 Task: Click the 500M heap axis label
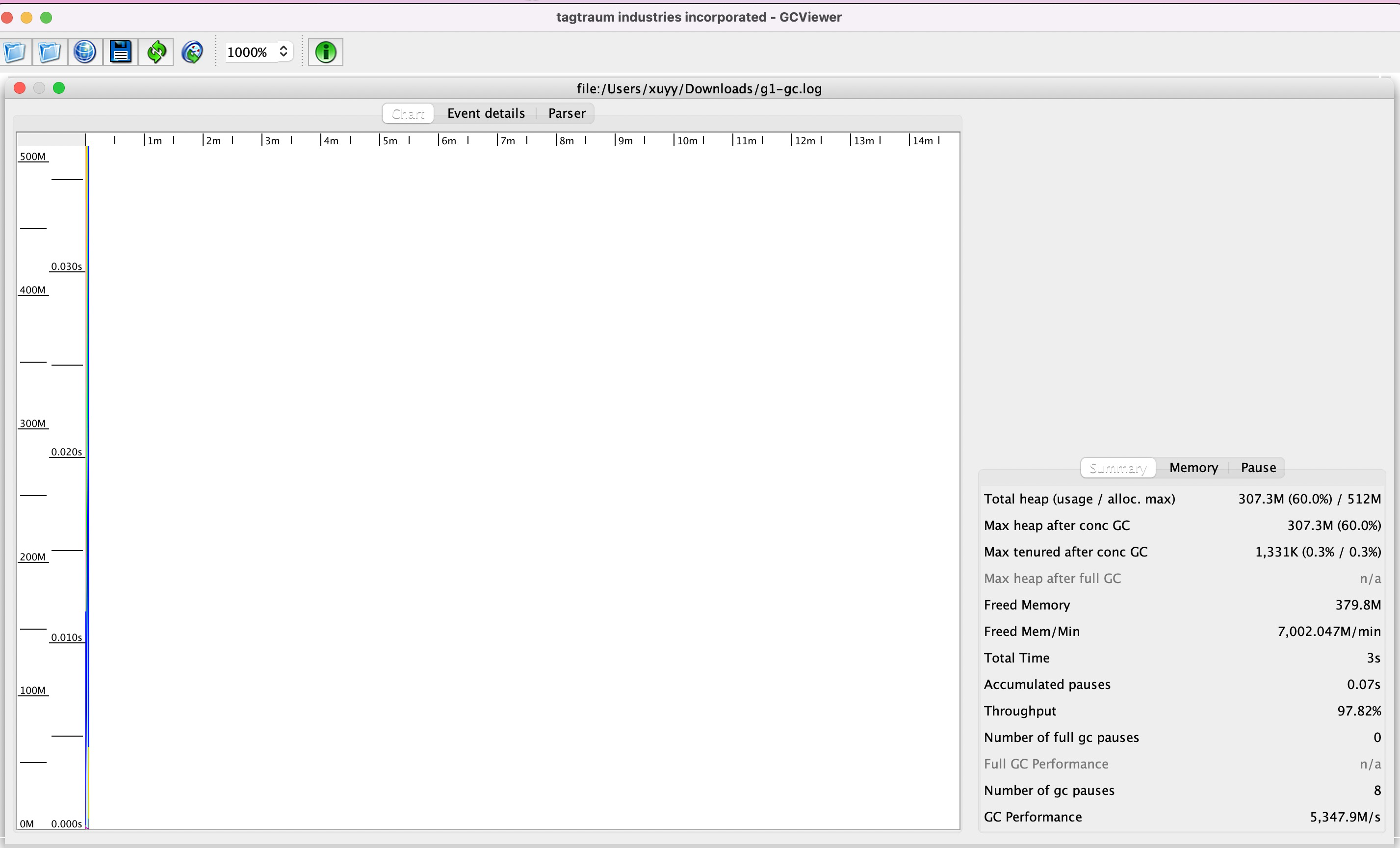pyautogui.click(x=32, y=156)
